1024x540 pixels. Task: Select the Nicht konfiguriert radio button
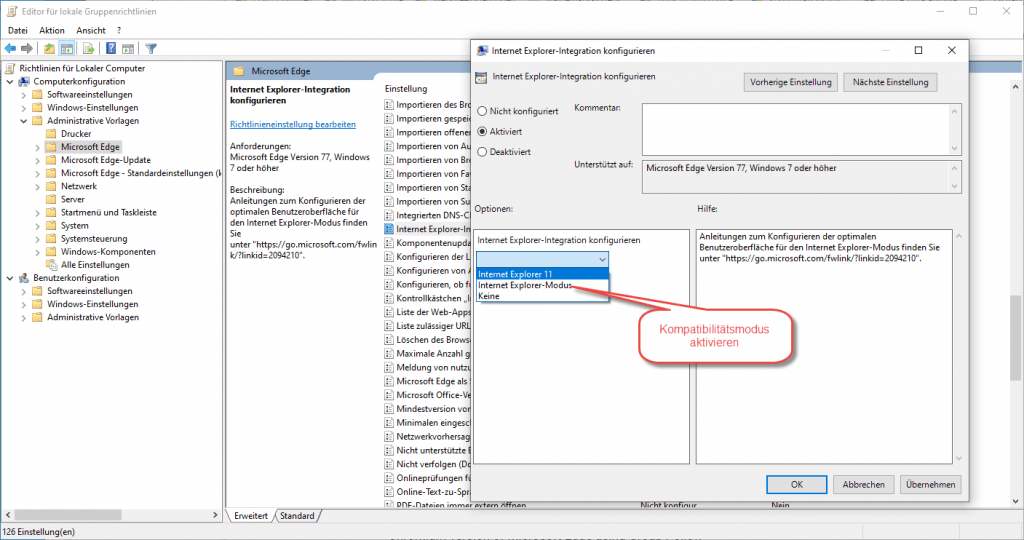(x=482, y=111)
